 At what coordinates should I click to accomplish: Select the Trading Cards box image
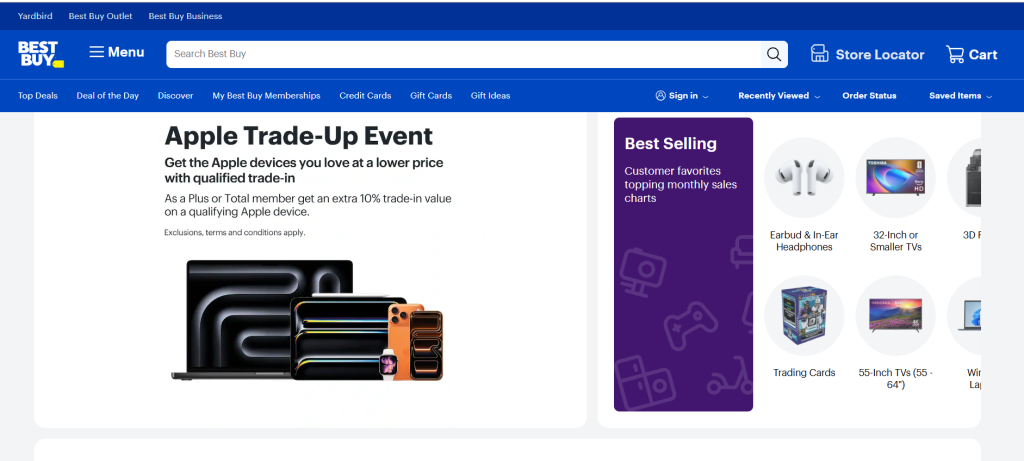pos(804,315)
